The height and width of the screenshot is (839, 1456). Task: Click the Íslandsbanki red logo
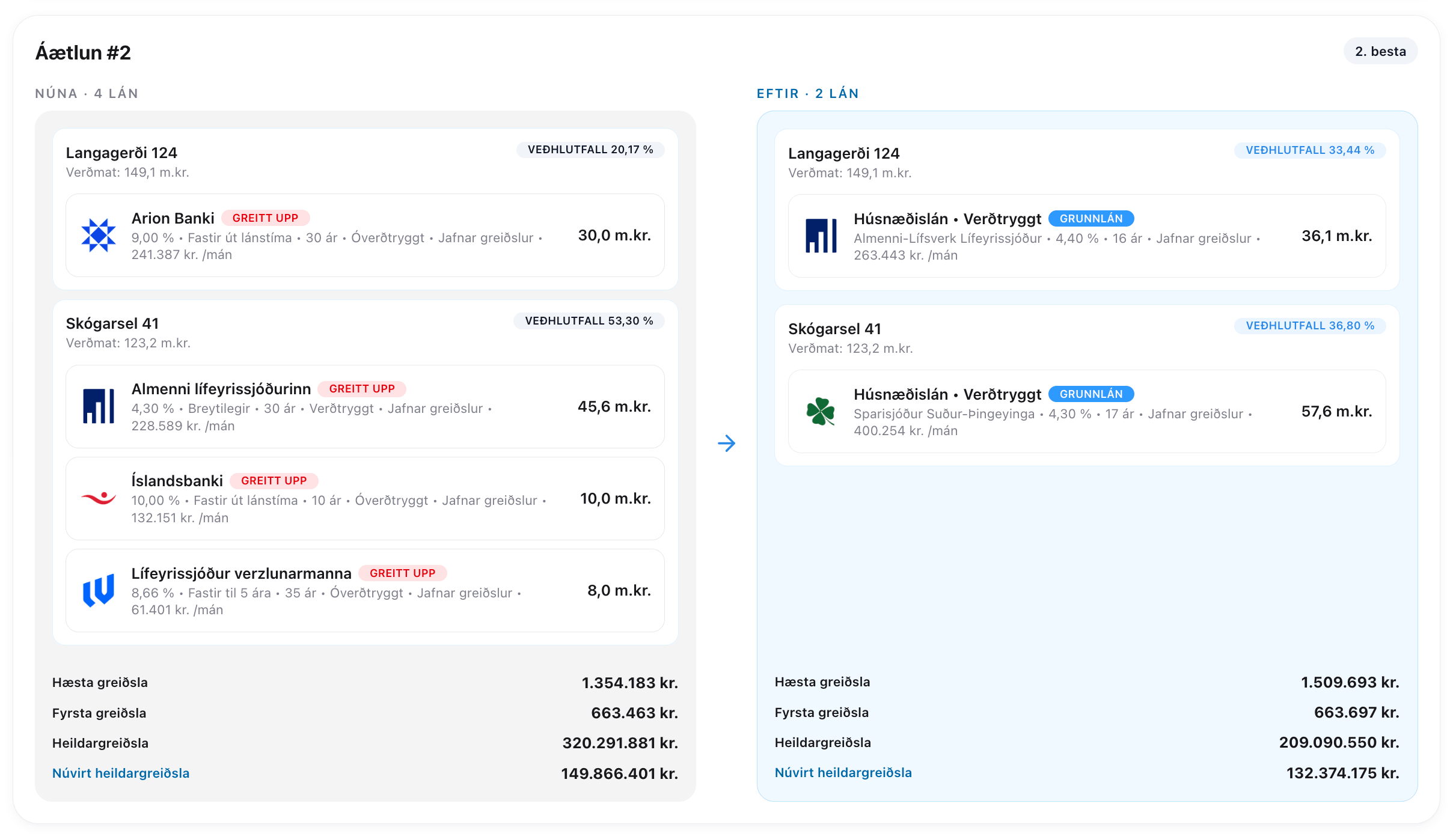pos(99,498)
